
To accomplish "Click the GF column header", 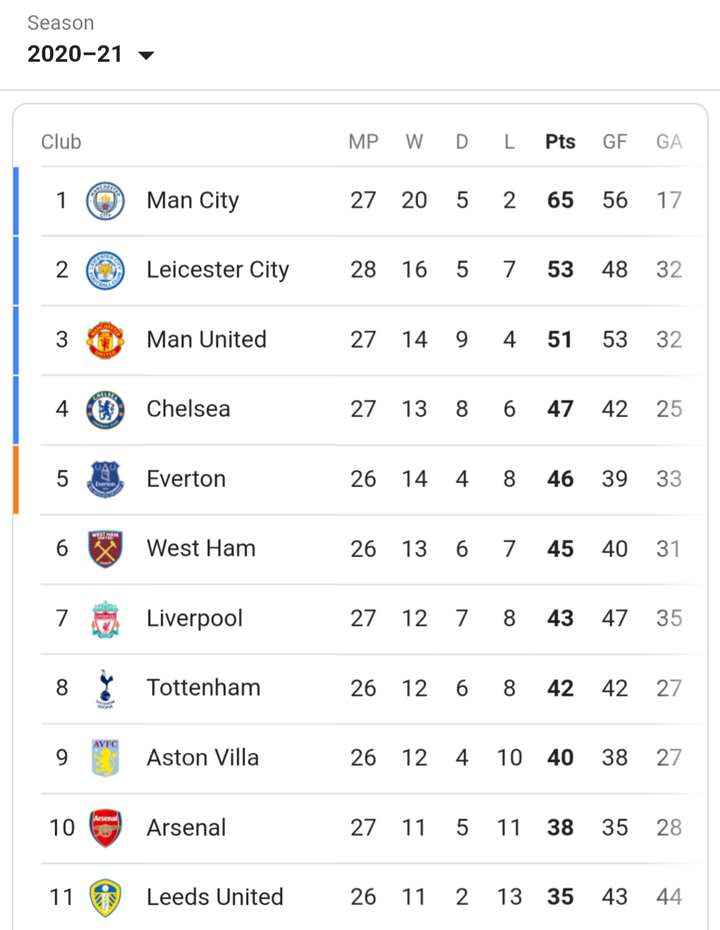I will 614,142.
